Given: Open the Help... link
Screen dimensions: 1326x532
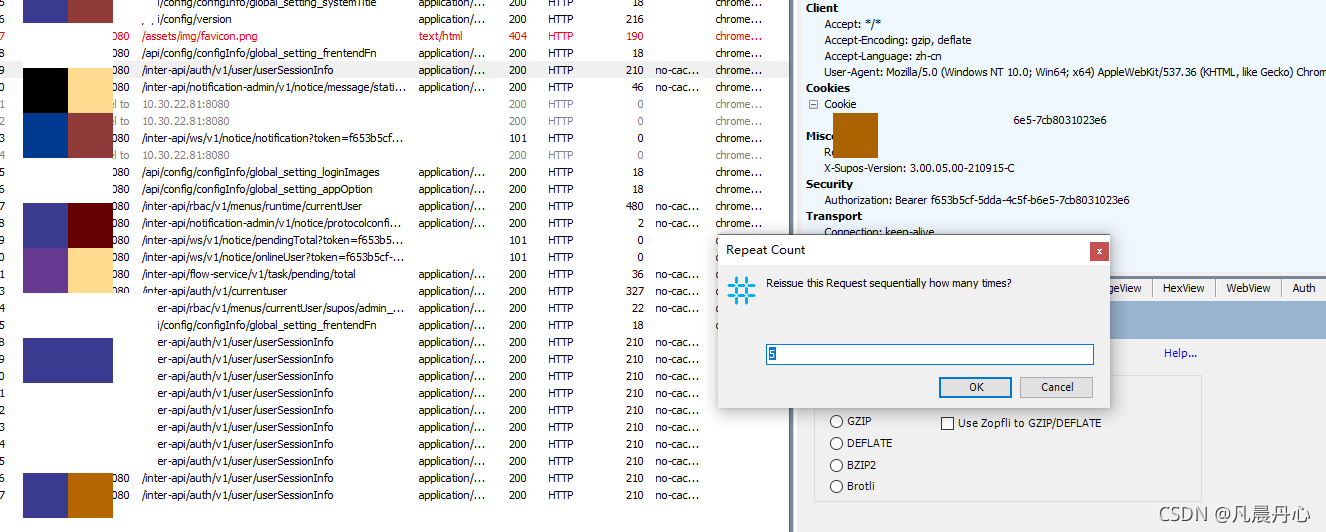Looking at the screenshot, I should pyautogui.click(x=1180, y=353).
